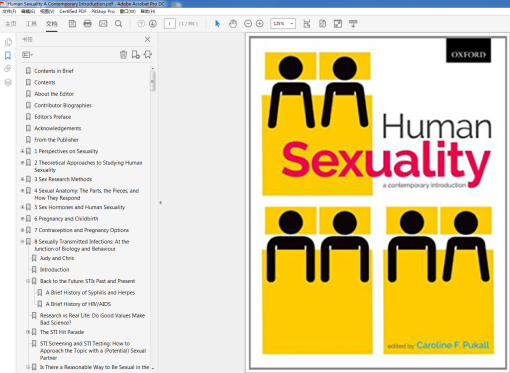
Task: Print the document using the printer icon
Action: pos(87,24)
